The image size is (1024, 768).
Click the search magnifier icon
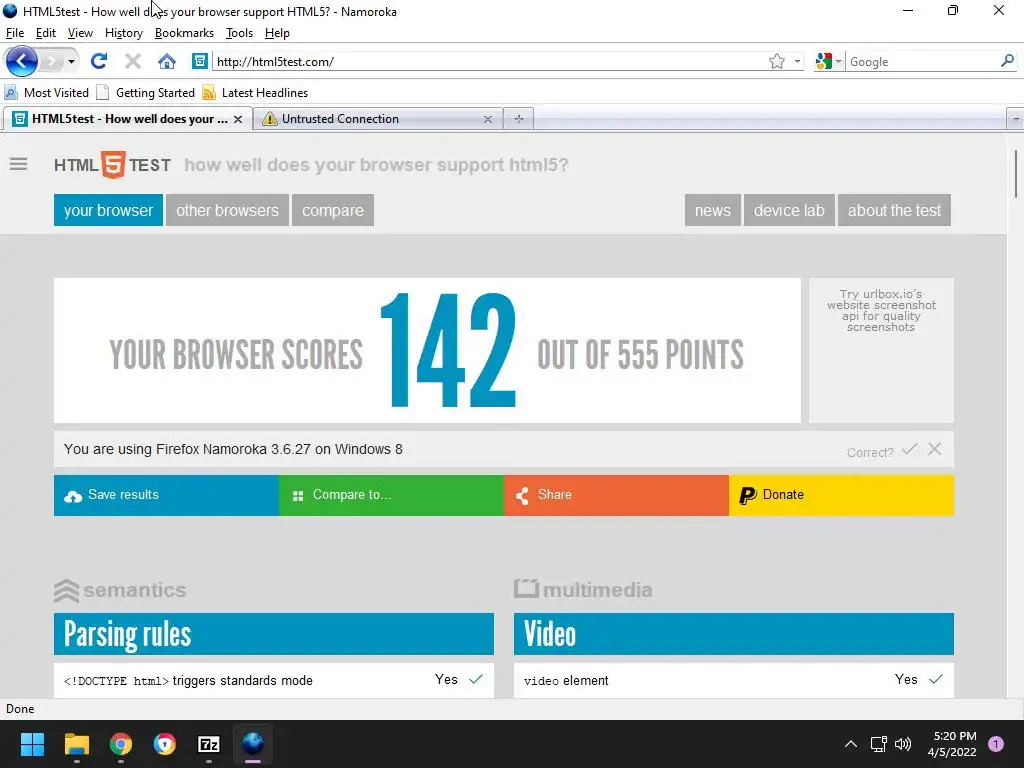coord(1007,61)
